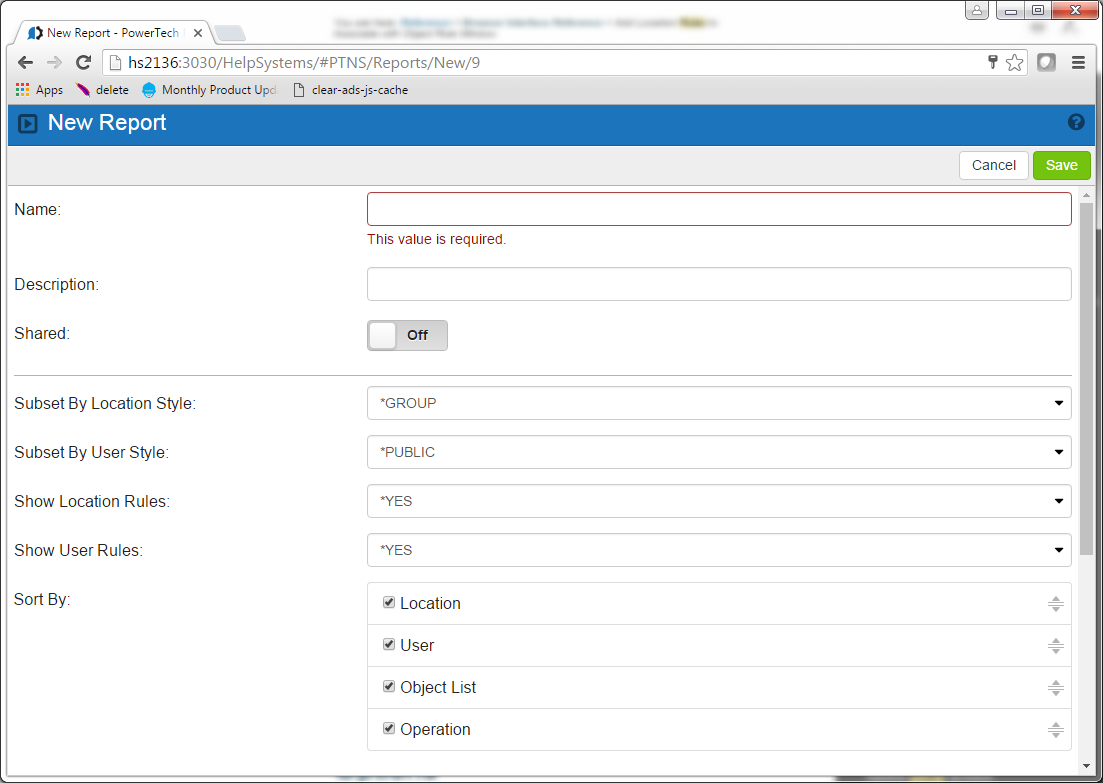
Task: Click the reorder handle for Location row
Action: [x=1055, y=604]
